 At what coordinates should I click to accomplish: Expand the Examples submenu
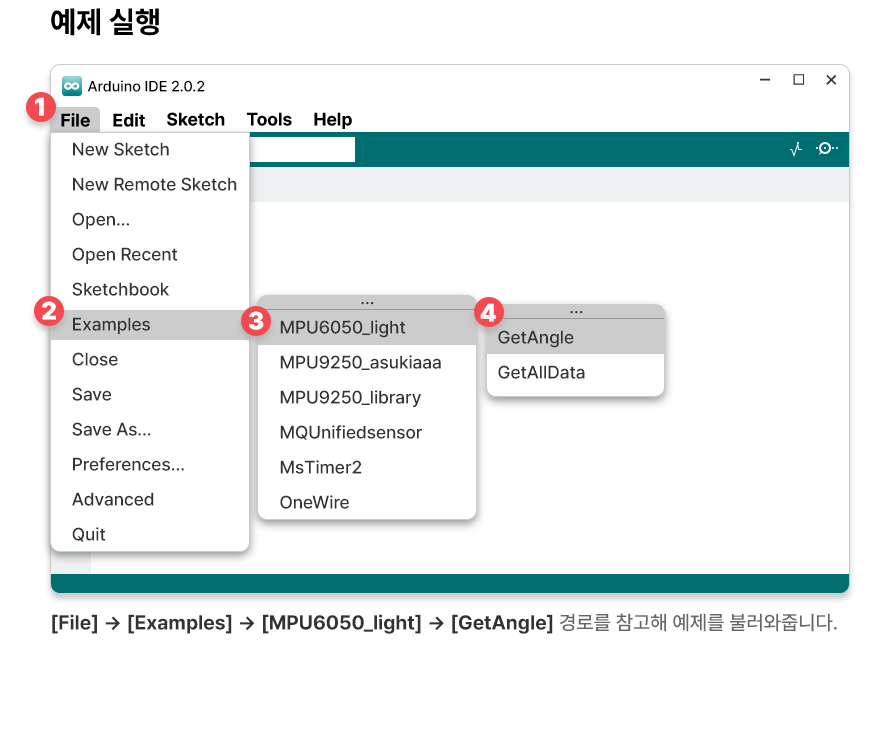[x=111, y=325]
